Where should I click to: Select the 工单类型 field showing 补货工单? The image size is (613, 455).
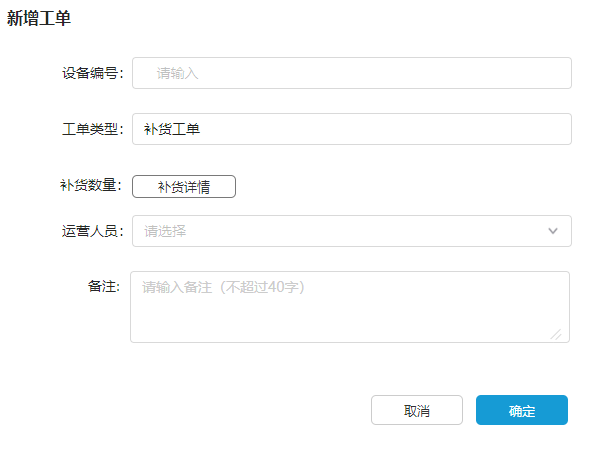(351, 129)
